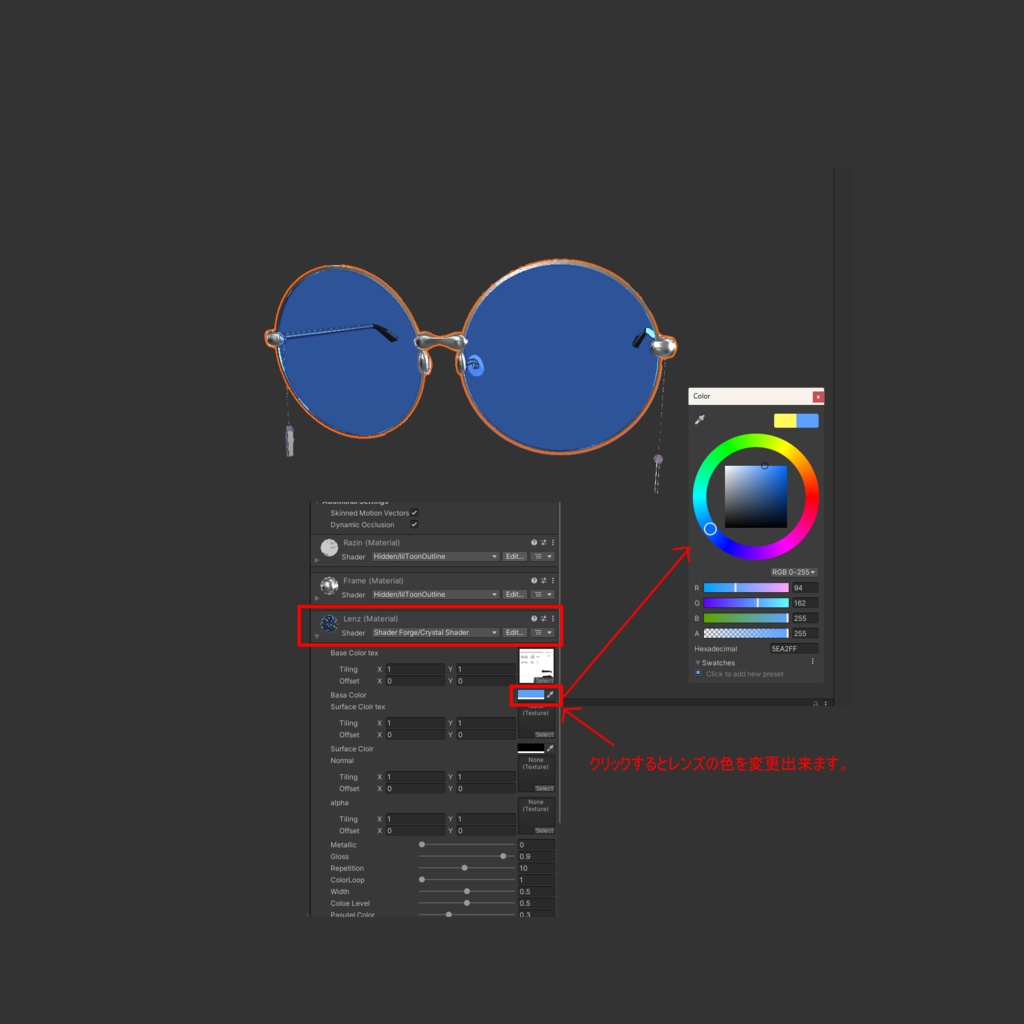Open the presets icon for Razin material
The image size is (1024, 1024).
(x=543, y=543)
